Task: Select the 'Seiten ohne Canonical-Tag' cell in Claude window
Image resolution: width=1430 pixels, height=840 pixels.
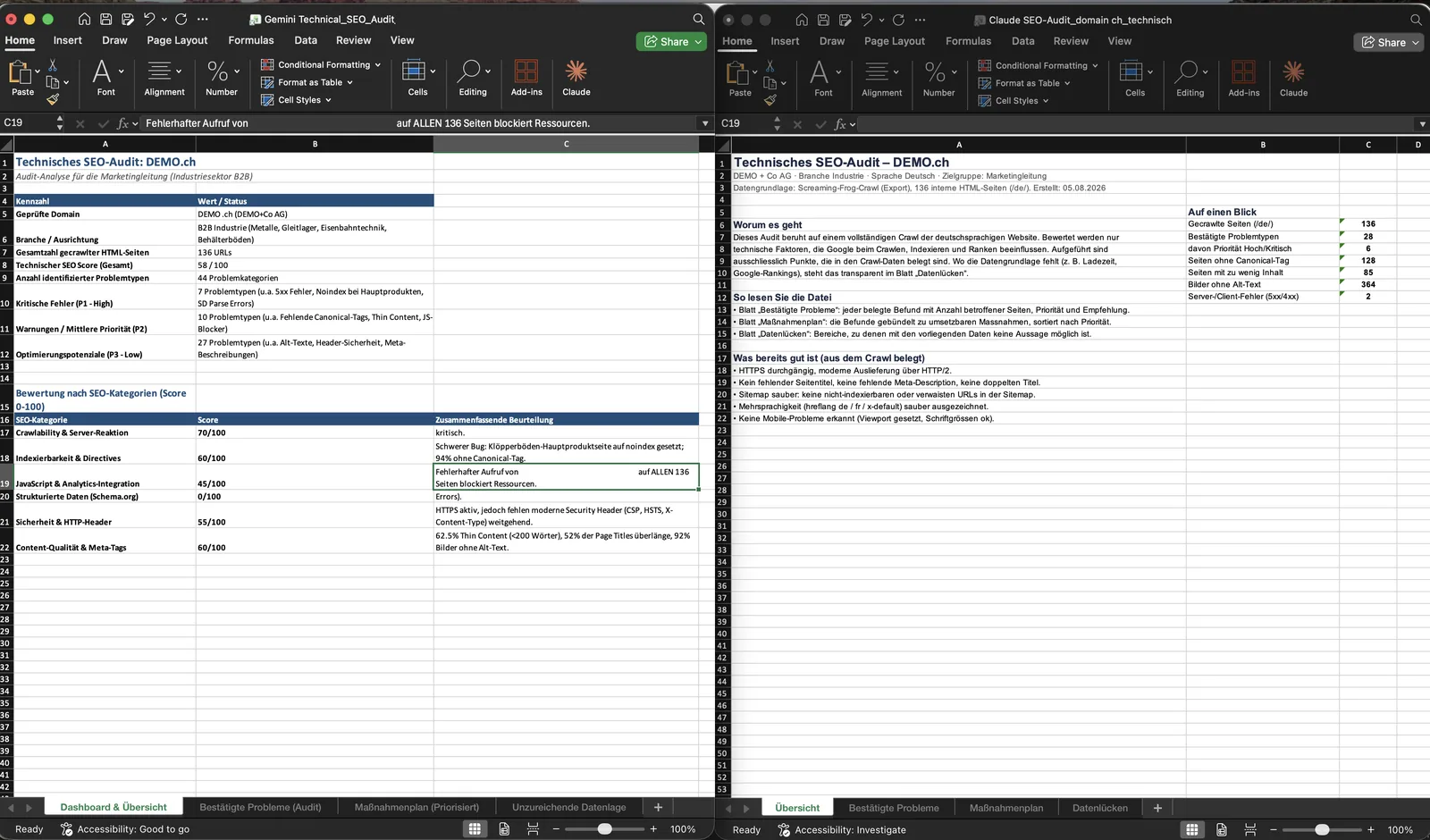Action: pos(1262,261)
